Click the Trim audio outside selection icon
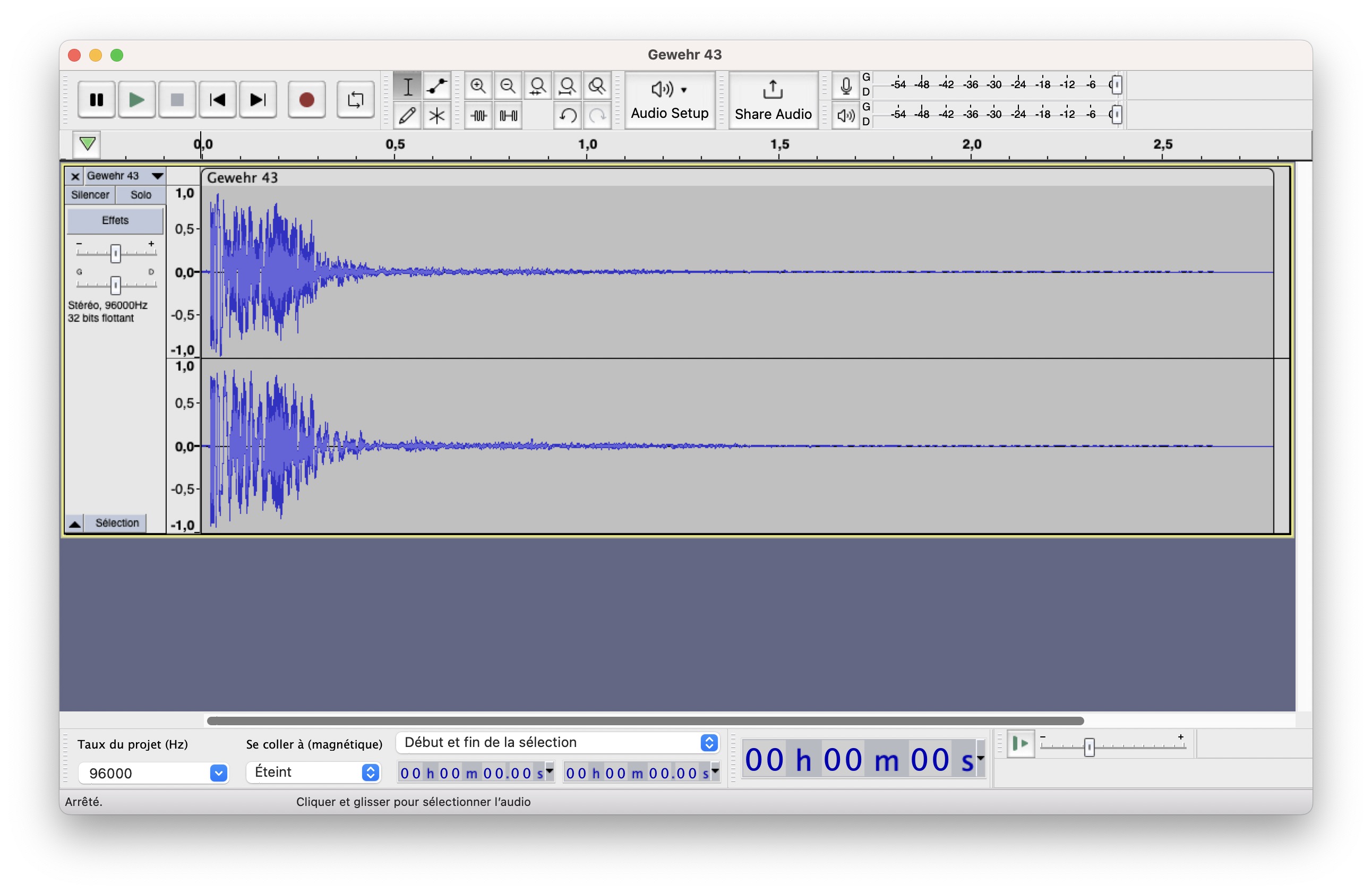Image resolution: width=1372 pixels, height=893 pixels. point(478,115)
